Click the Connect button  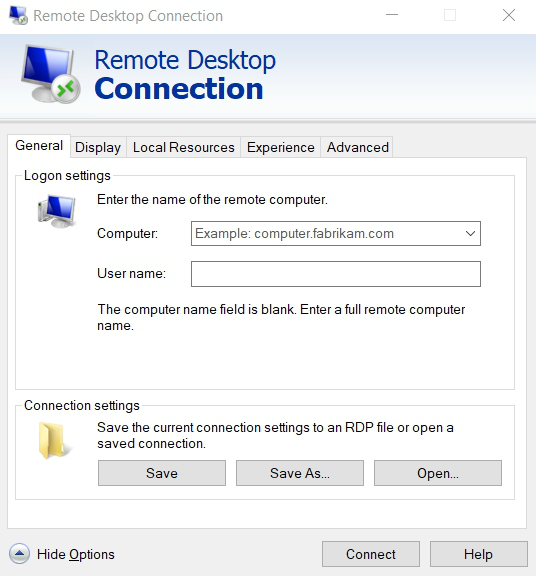[371, 554]
